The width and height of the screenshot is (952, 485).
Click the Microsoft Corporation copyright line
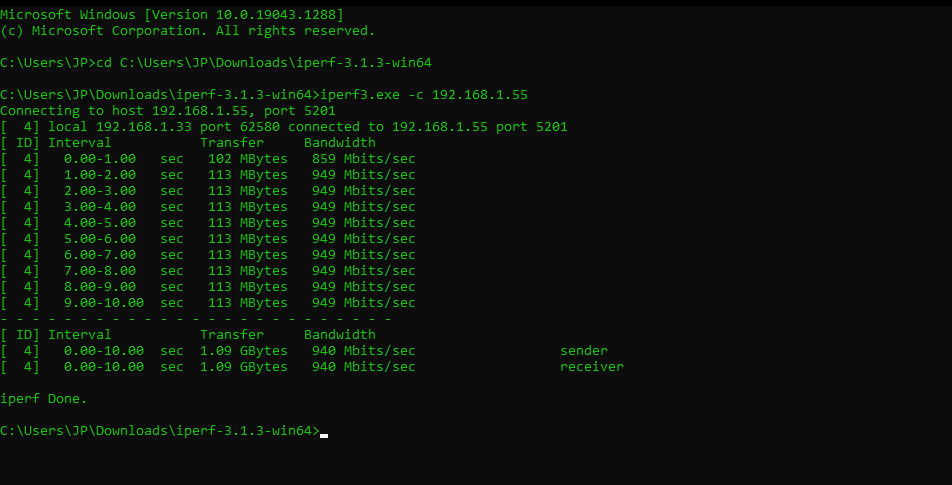(188, 30)
